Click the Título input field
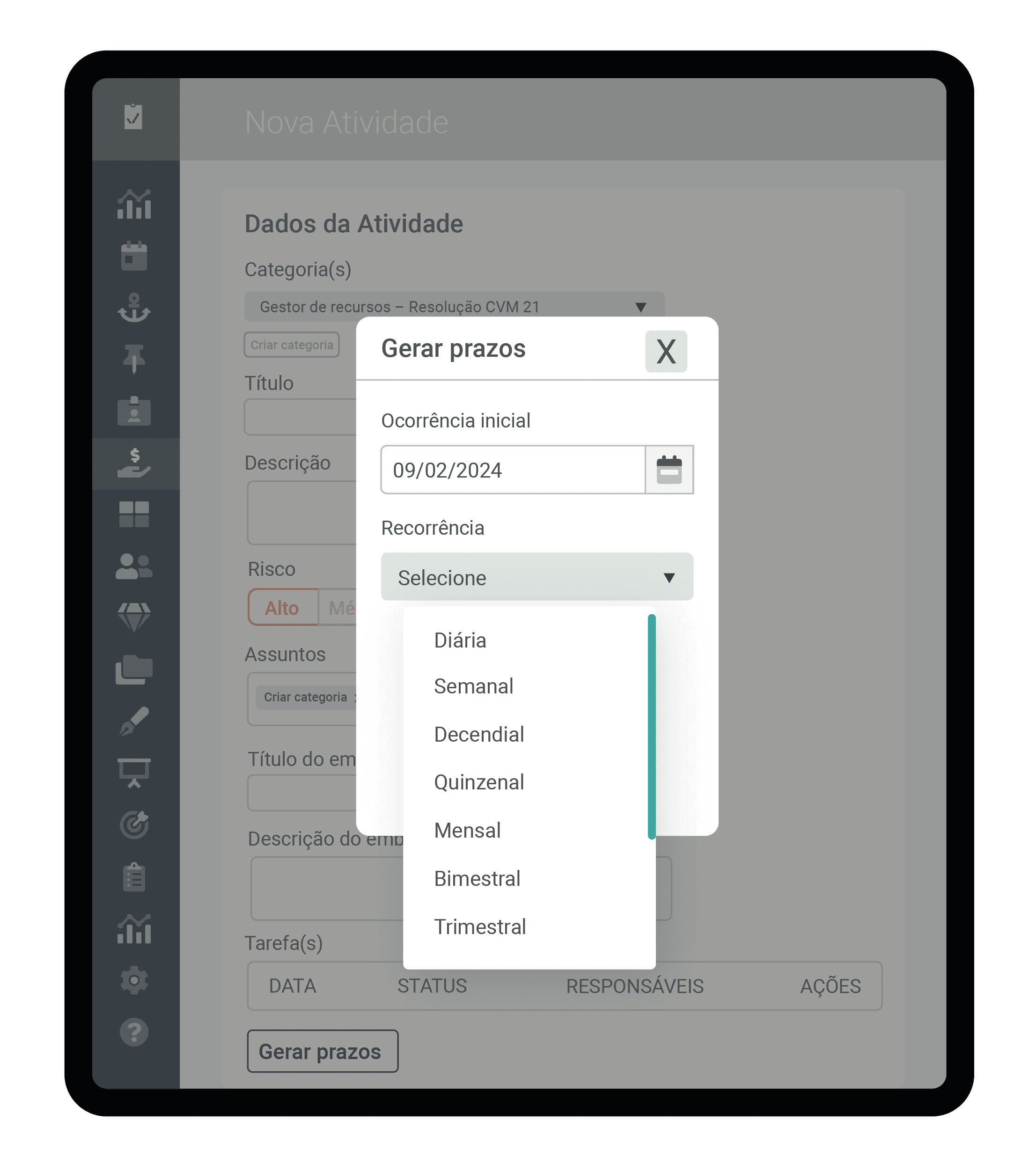The width and height of the screenshot is (1036, 1171). point(301,417)
